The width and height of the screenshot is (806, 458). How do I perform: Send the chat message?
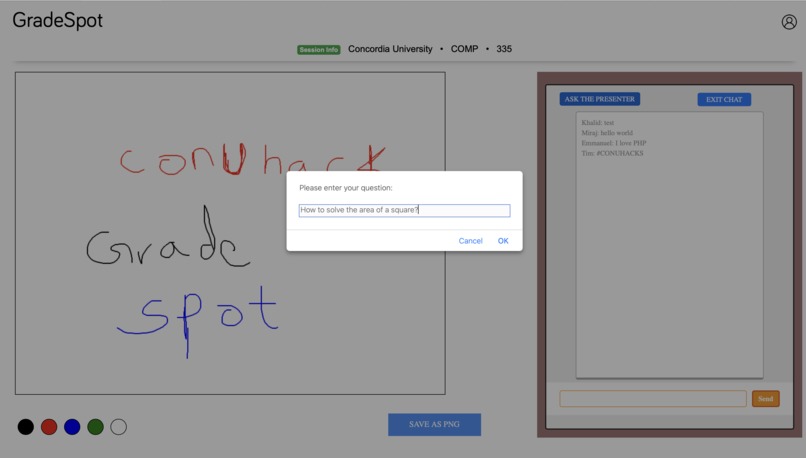[x=765, y=398]
